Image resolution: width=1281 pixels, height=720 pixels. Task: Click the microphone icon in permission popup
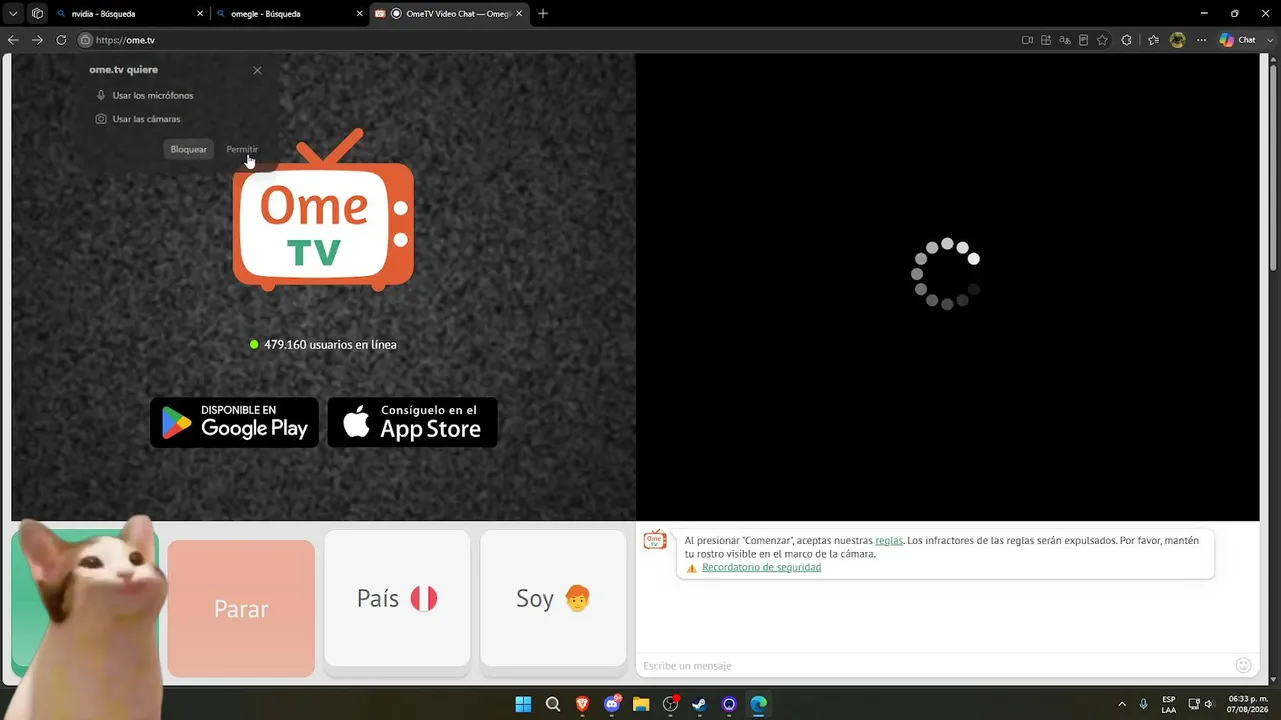click(101, 95)
